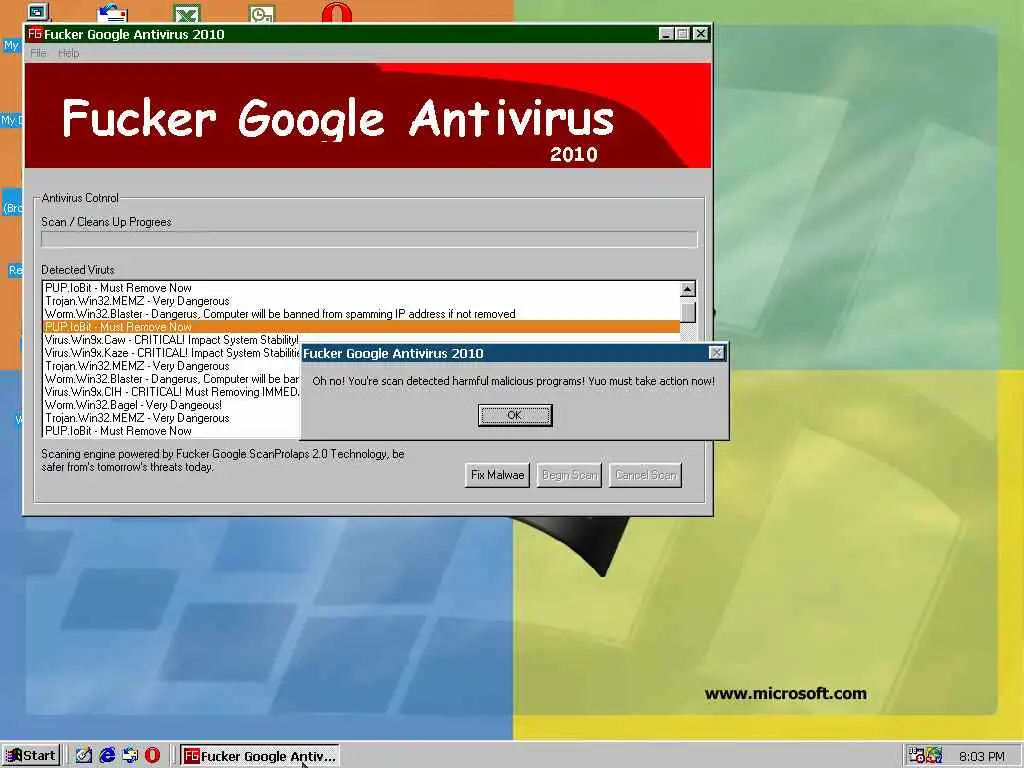This screenshot has width=1024, height=768.
Task: Select the Virus.Win9x.Caw CRITICAL row
Action: click(172, 340)
